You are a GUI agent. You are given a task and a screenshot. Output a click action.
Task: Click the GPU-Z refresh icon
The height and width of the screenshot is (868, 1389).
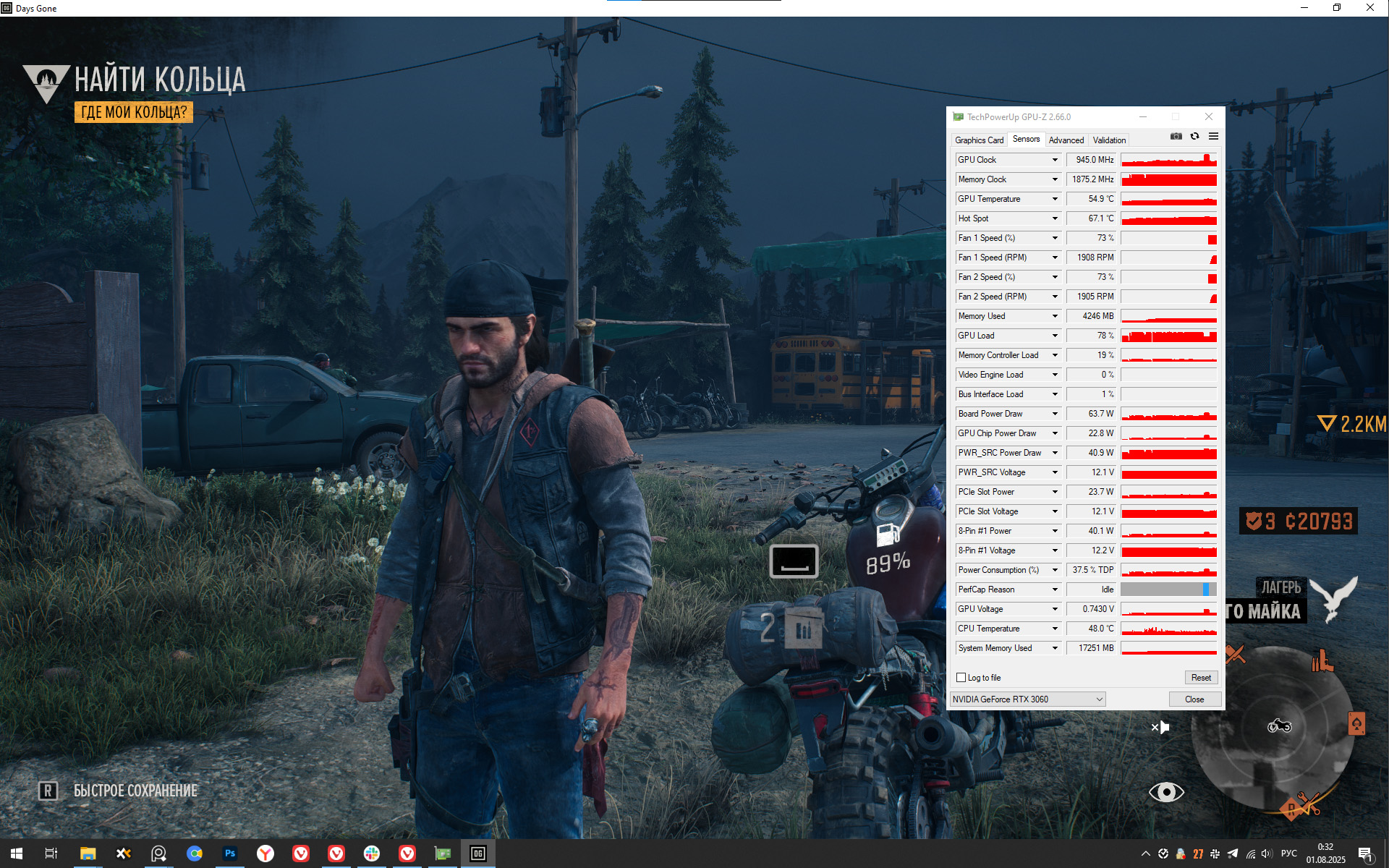pos(1194,136)
